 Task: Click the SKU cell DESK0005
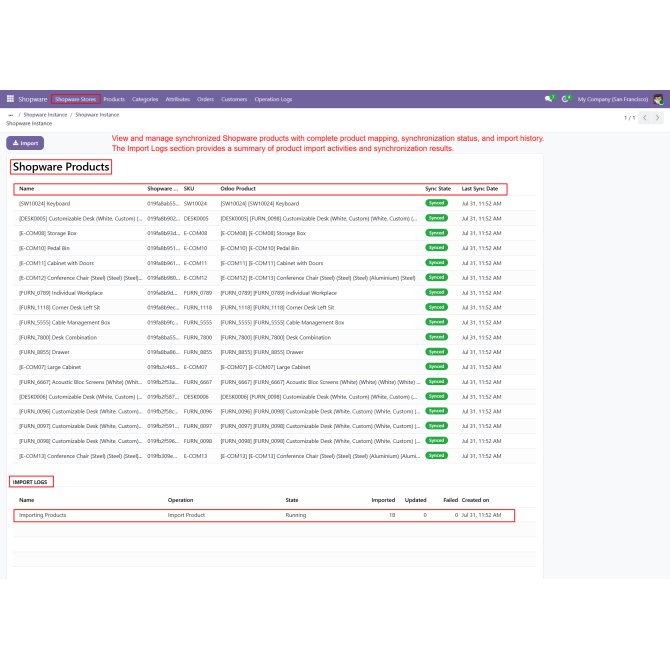[196, 218]
